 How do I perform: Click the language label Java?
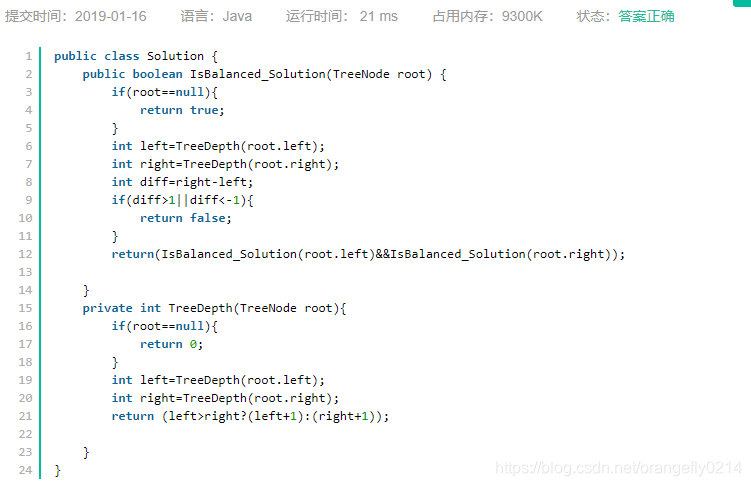pyautogui.click(x=237, y=16)
